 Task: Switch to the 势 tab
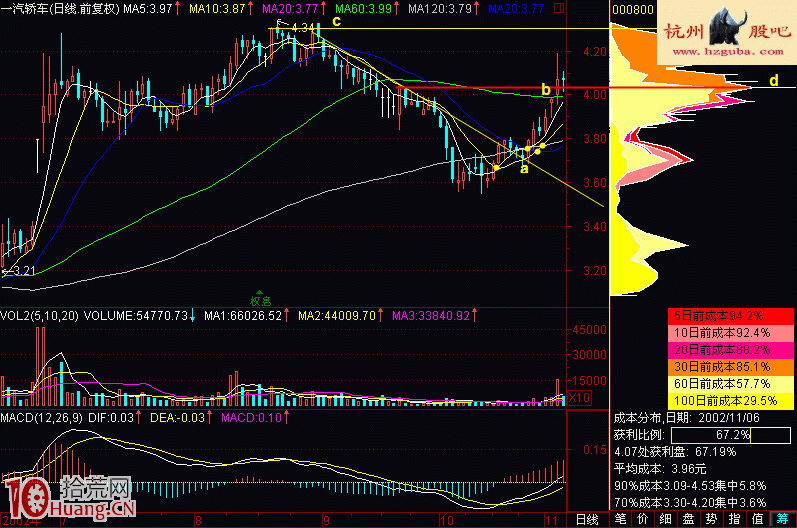712,519
